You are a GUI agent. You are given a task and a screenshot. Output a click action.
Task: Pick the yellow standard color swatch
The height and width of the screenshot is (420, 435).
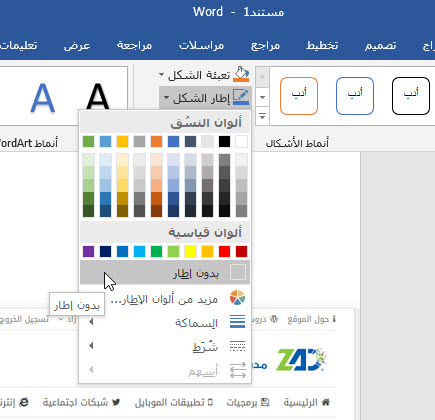[190, 252]
